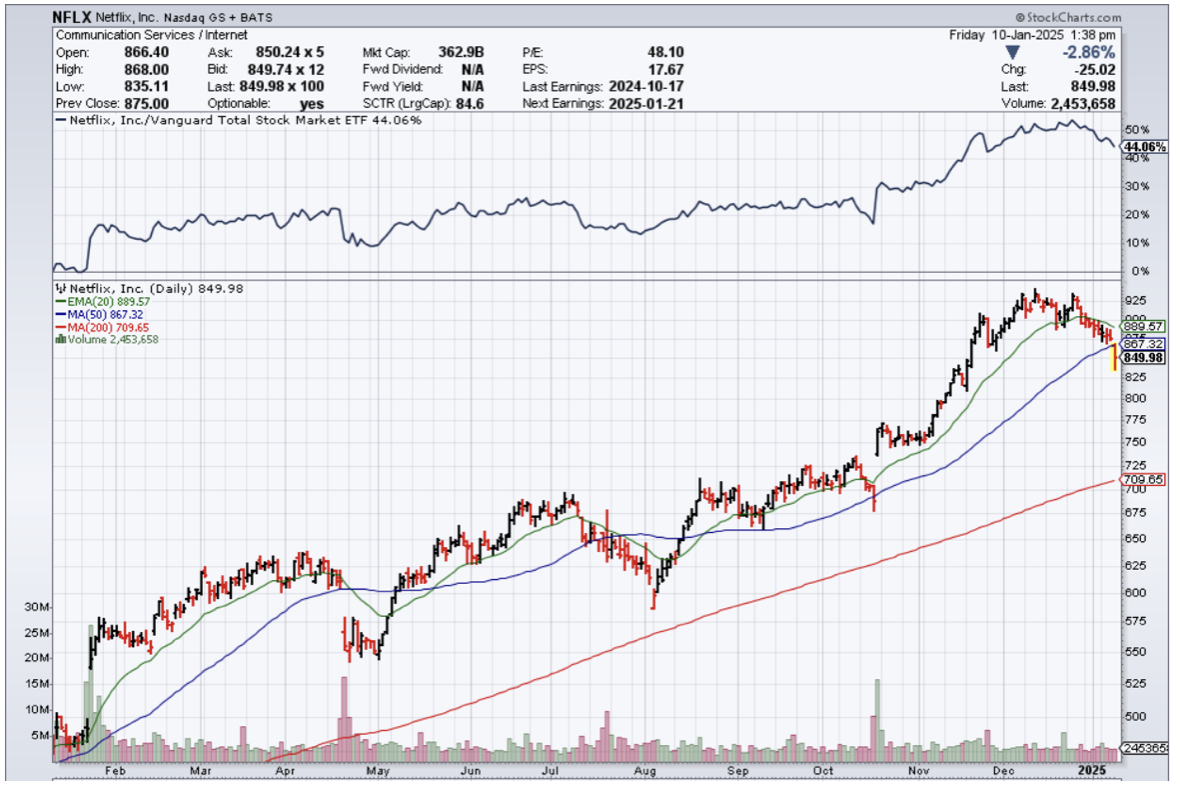
Task: Click the 849.98 last price axis label
Action: tap(1144, 357)
